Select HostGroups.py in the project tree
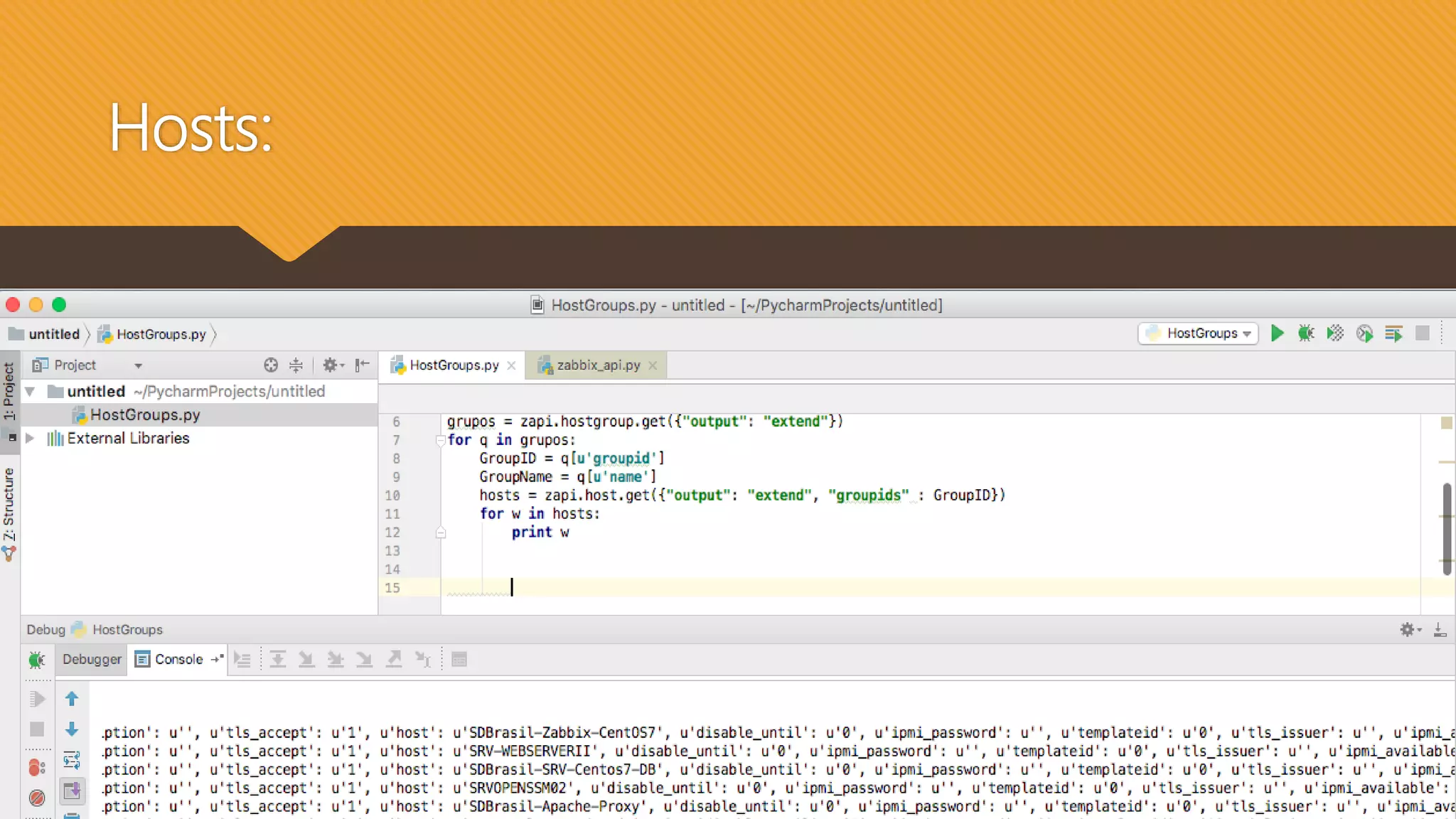 (145, 415)
